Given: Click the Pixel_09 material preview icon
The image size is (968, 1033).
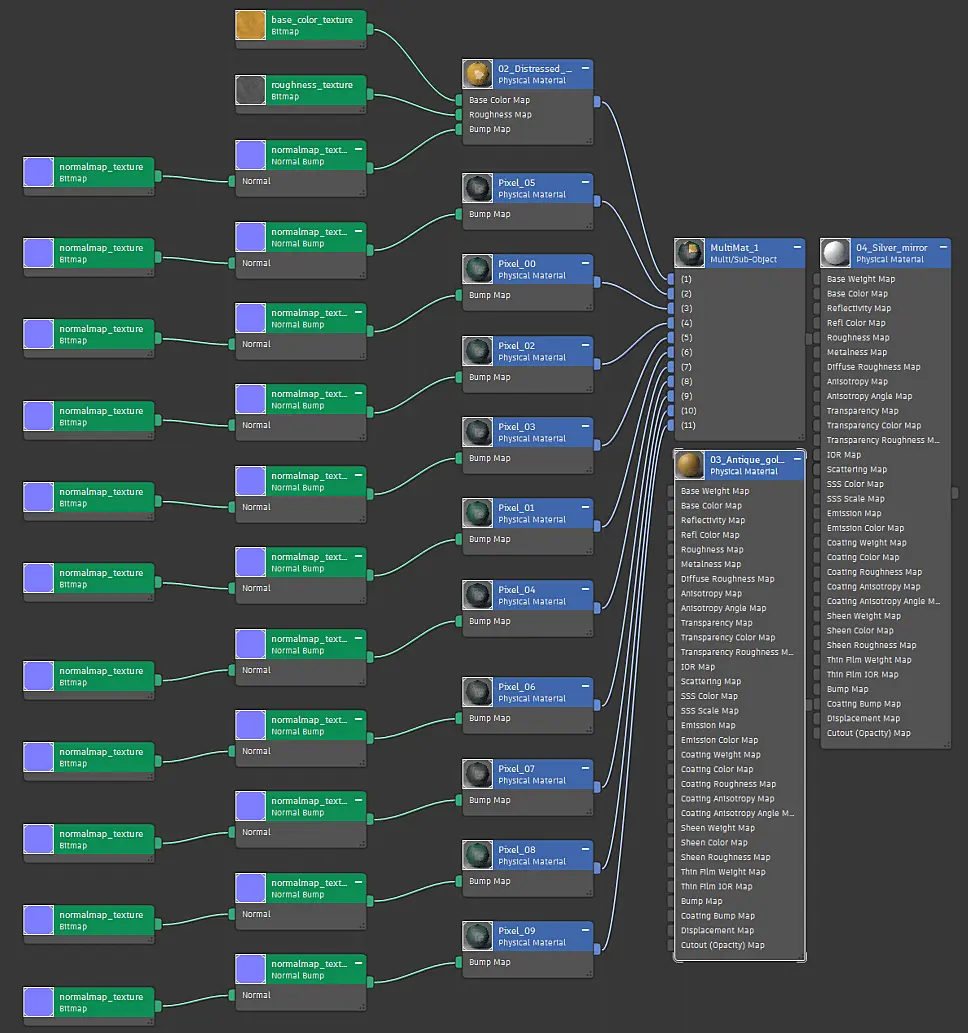Looking at the screenshot, I should 478,936.
